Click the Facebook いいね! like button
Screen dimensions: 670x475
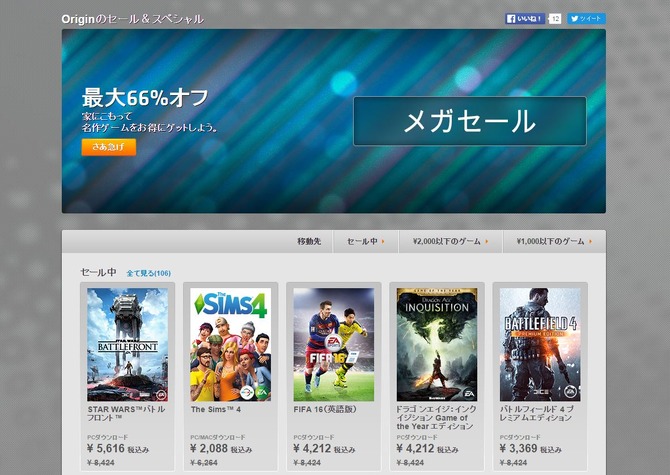(525, 18)
